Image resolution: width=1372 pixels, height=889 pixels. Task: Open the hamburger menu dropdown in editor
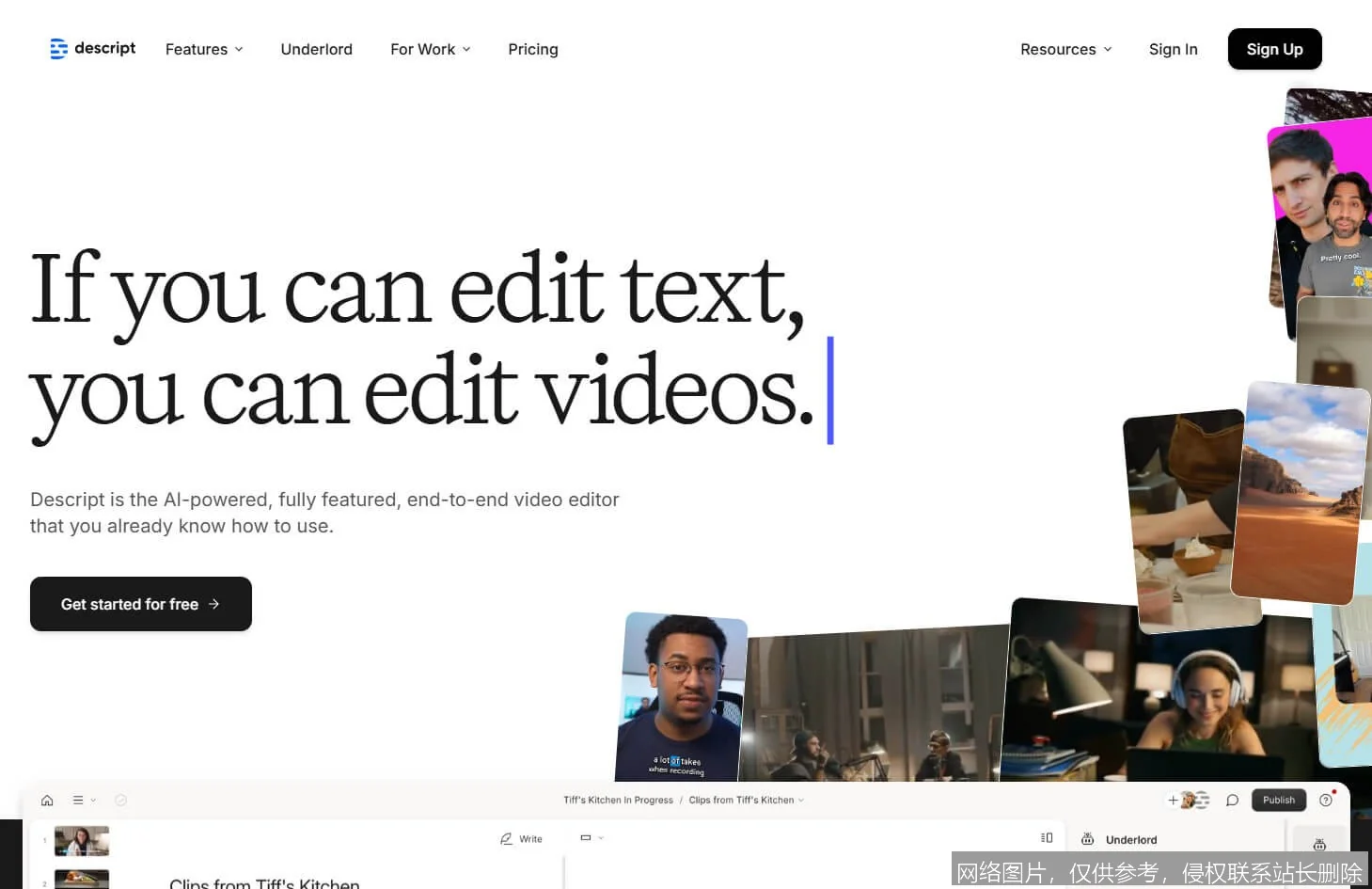[84, 801]
